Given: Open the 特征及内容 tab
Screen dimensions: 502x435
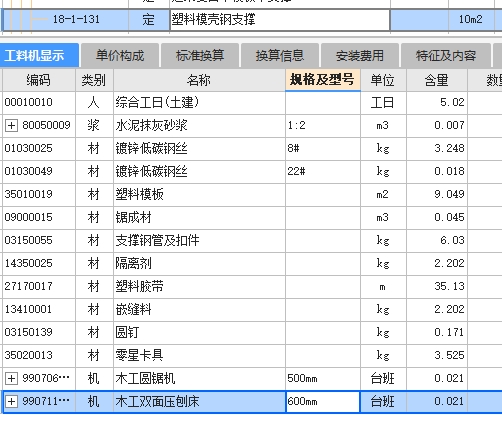Looking at the screenshot, I should pyautogui.click(x=446, y=55).
